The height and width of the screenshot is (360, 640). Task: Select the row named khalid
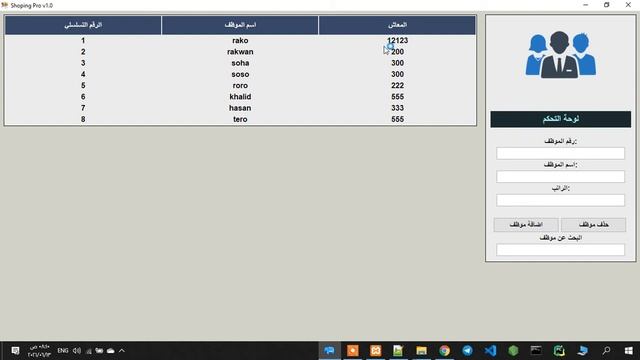[240, 97]
